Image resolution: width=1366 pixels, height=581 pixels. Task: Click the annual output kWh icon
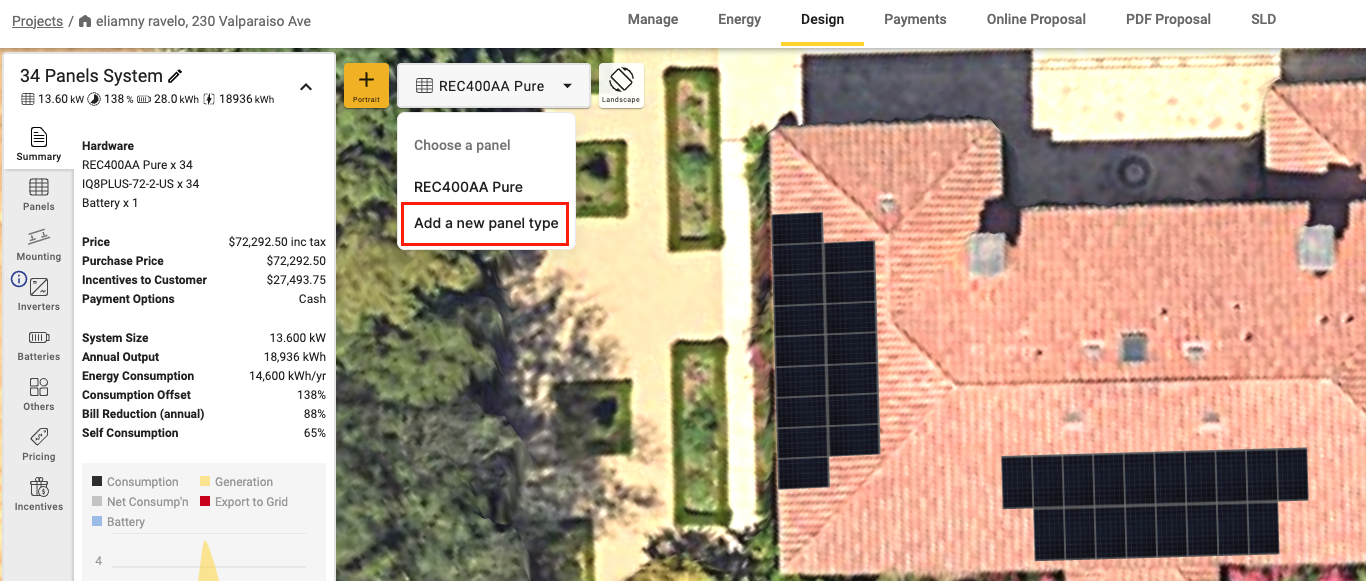click(x=209, y=99)
